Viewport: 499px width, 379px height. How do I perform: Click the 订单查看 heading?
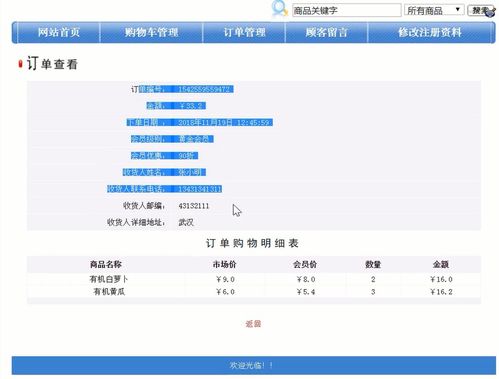coord(52,63)
